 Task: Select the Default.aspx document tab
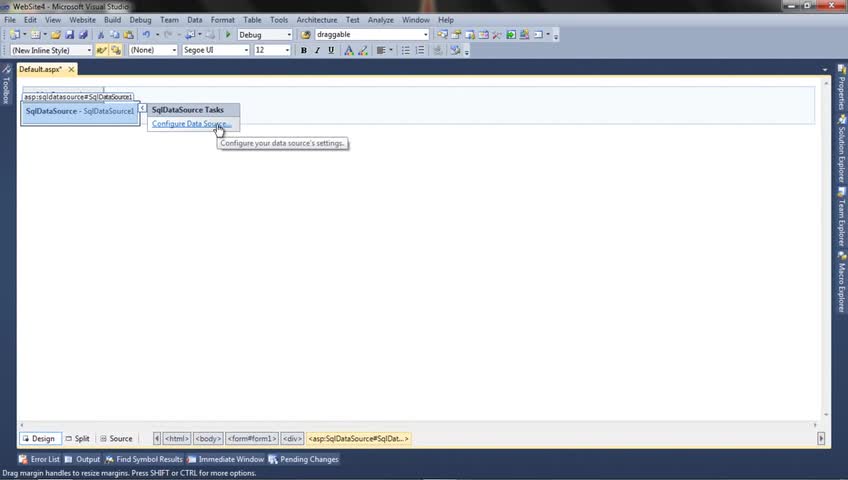[41, 69]
